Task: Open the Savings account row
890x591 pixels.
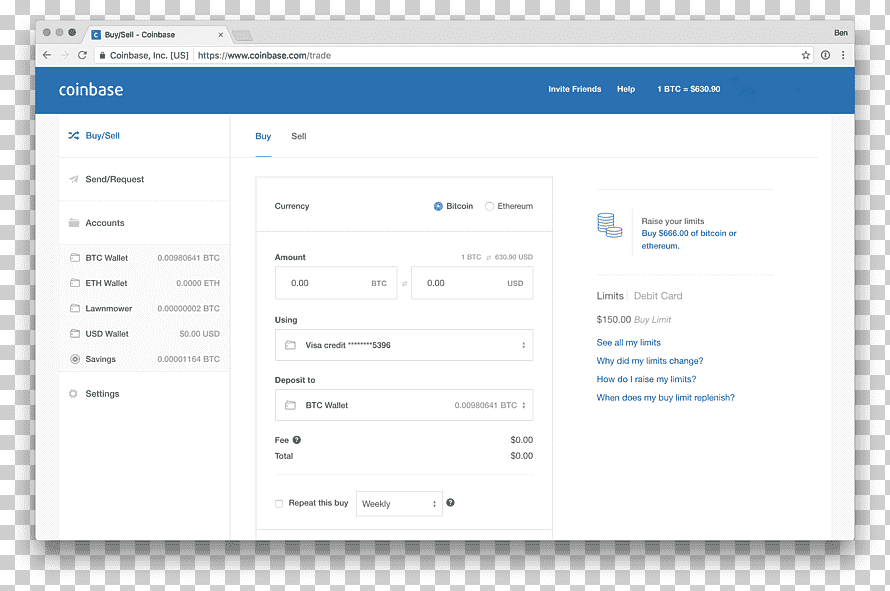Action: pyautogui.click(x=144, y=359)
